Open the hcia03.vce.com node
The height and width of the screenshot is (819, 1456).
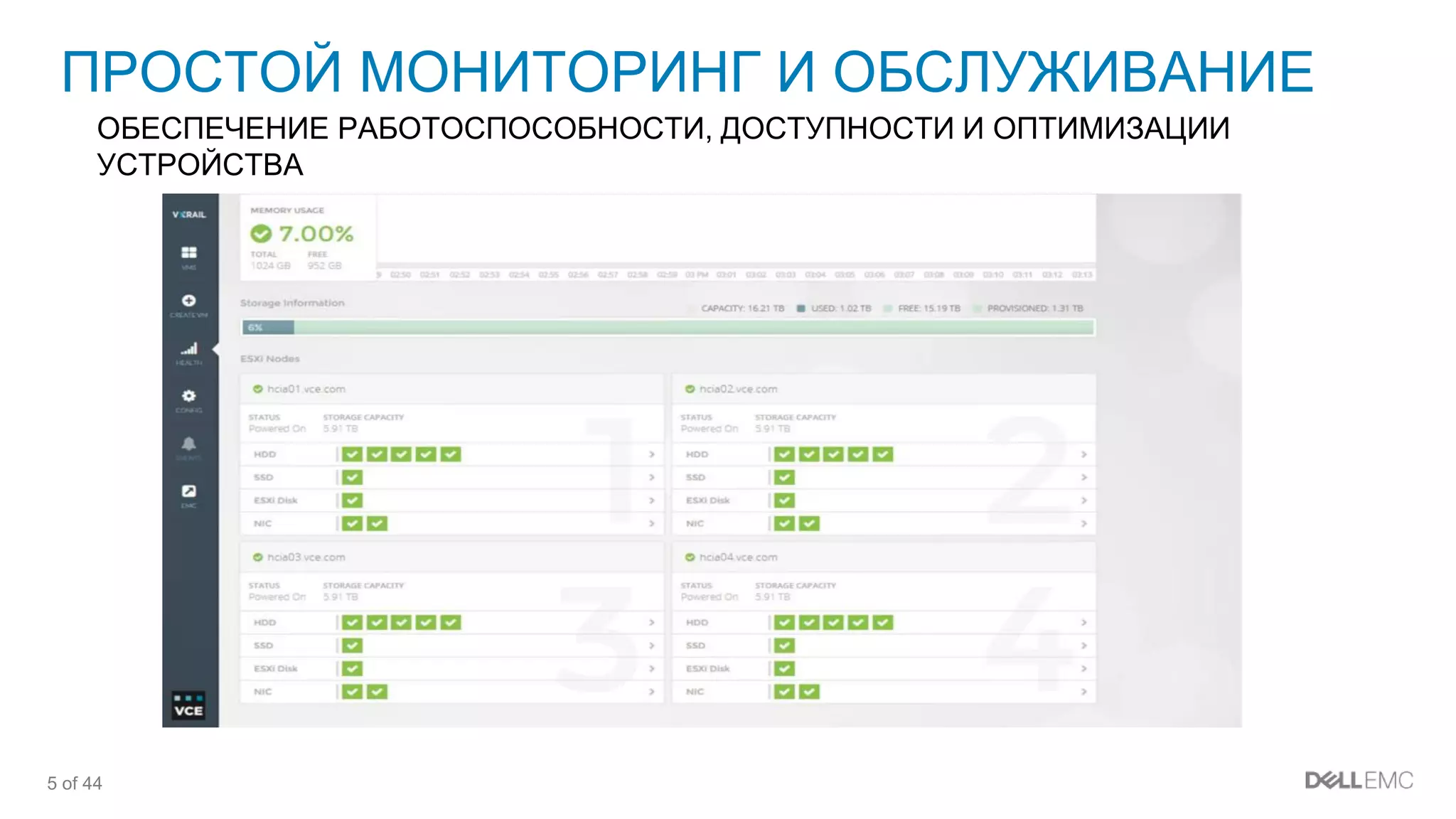tap(306, 557)
